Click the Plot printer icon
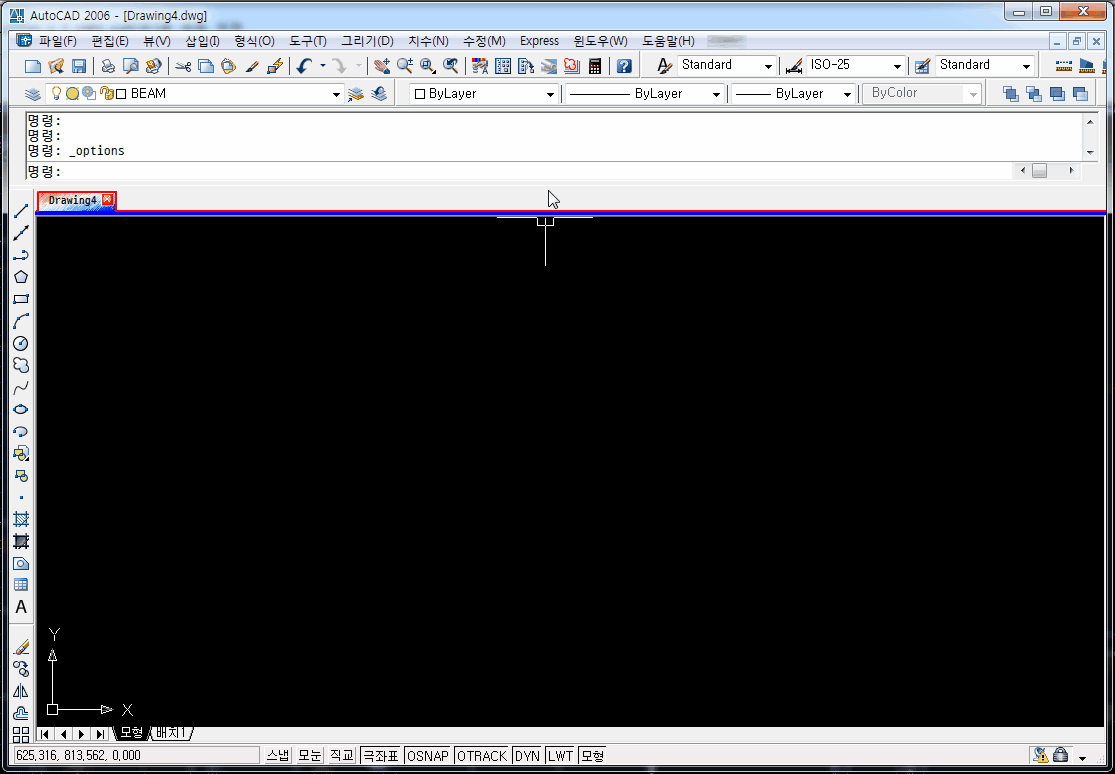Viewport: 1115px width, 774px height. click(x=107, y=66)
